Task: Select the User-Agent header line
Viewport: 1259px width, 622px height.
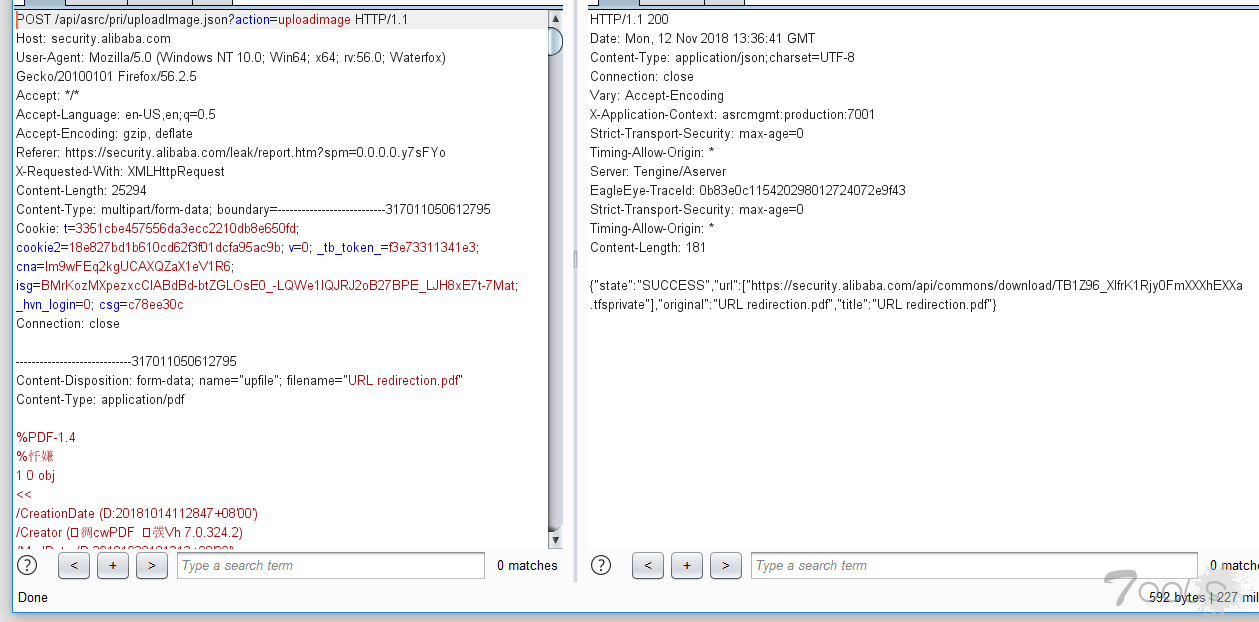Action: pyautogui.click(x=231, y=58)
